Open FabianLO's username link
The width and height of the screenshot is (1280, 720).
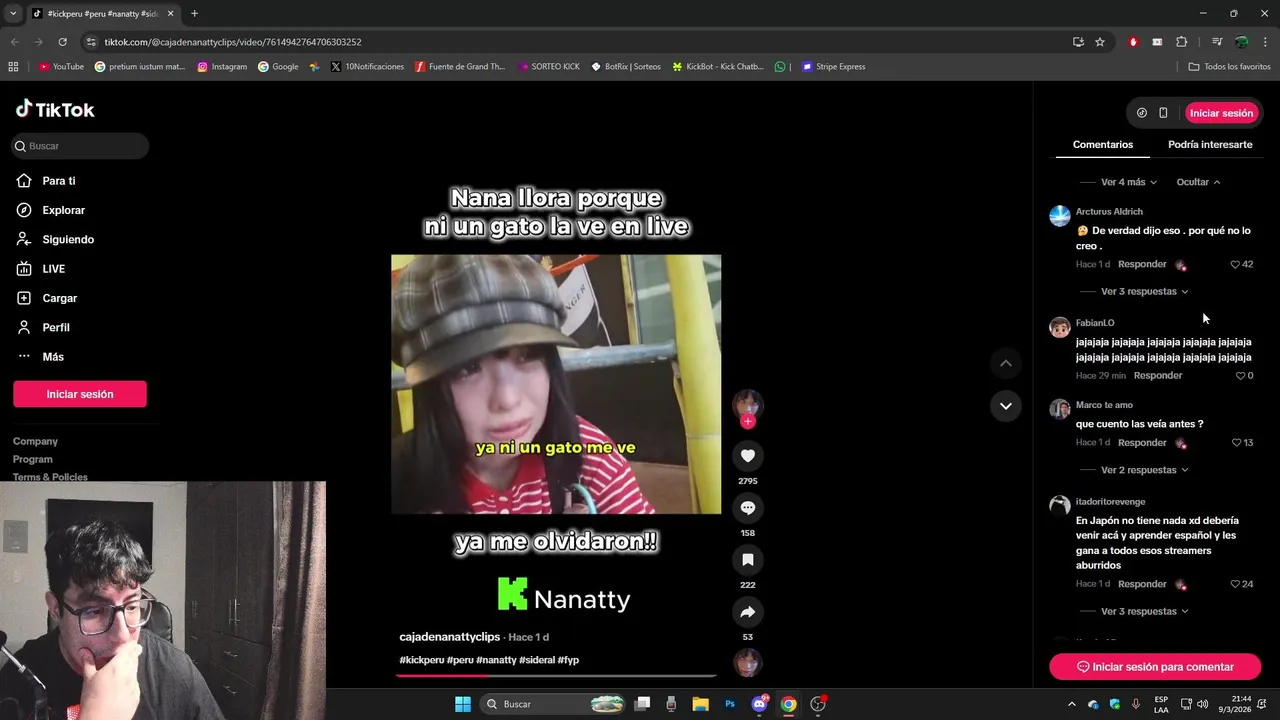(x=1095, y=323)
